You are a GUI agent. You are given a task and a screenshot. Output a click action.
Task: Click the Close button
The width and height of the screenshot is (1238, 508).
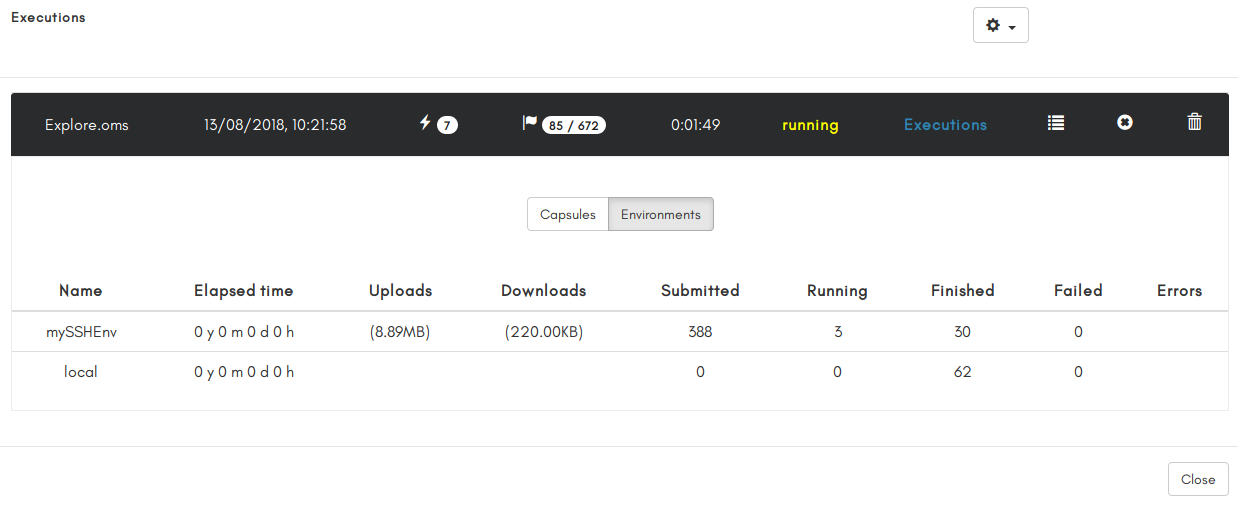[x=1198, y=479]
